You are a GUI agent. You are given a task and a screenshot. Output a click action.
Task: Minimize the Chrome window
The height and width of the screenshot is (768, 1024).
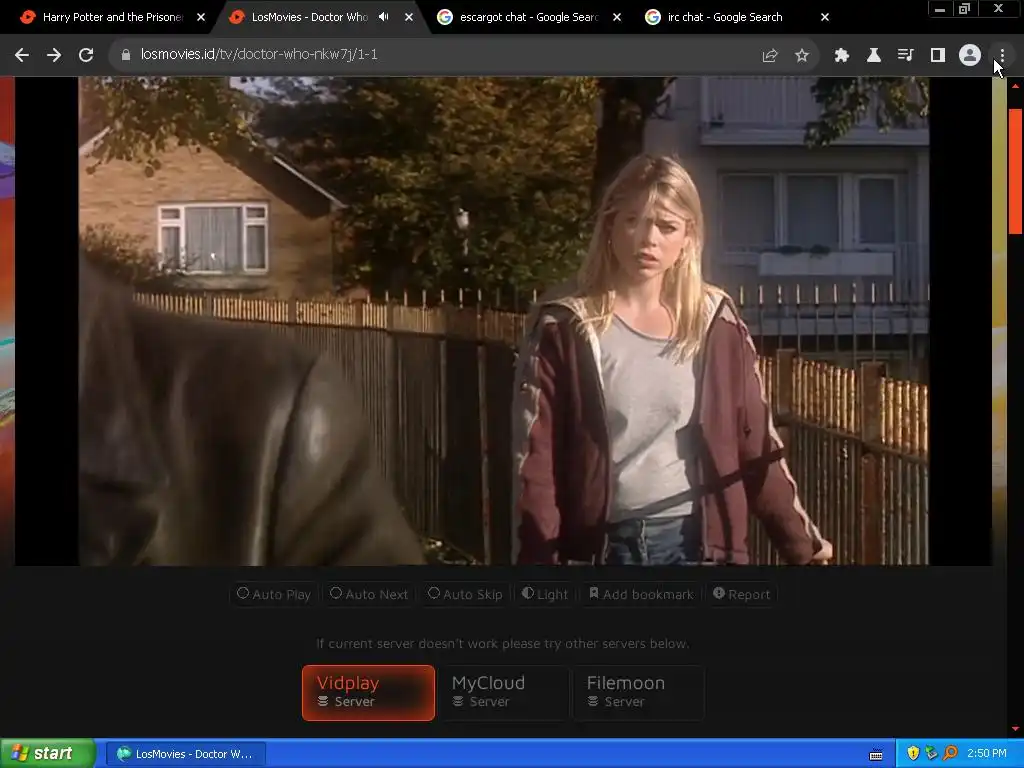(940, 8)
